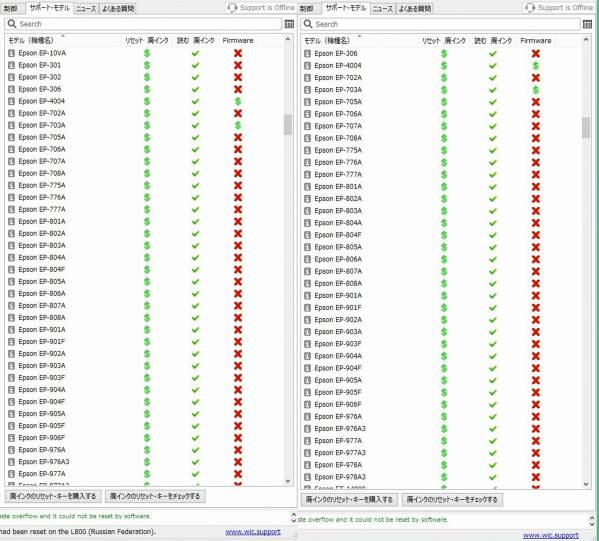The image size is (599, 541).
Task: Click red X Firmware icon for EP-978A3
Action: coord(536,477)
